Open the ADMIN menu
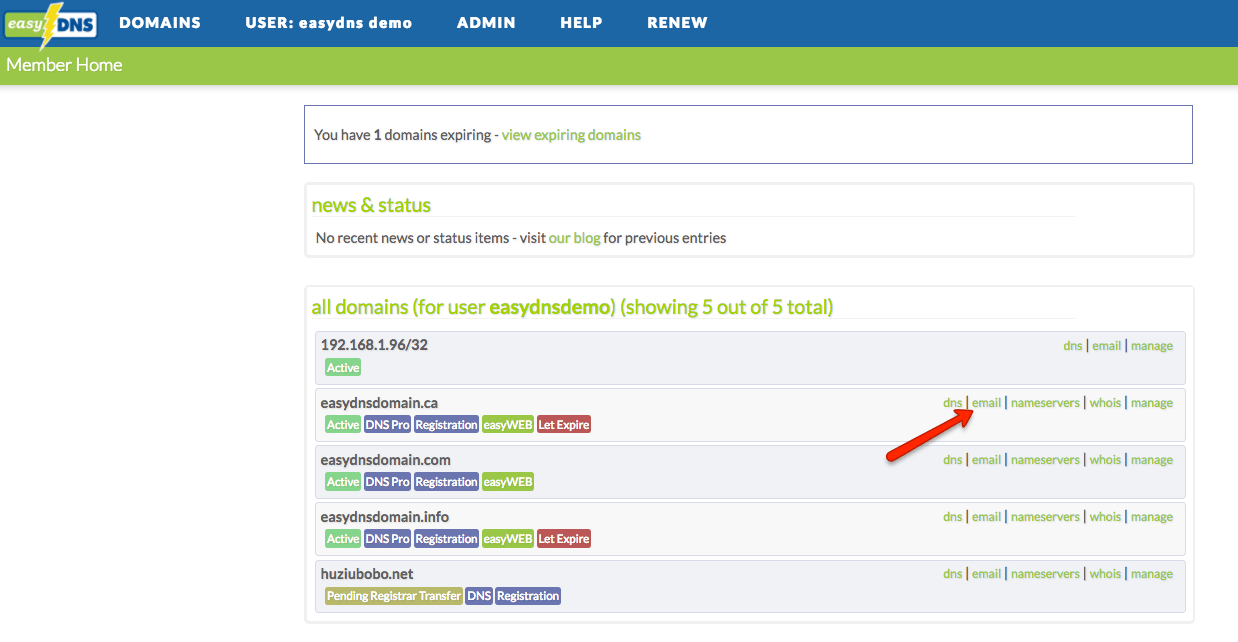This screenshot has height=642, width=1238. point(486,22)
